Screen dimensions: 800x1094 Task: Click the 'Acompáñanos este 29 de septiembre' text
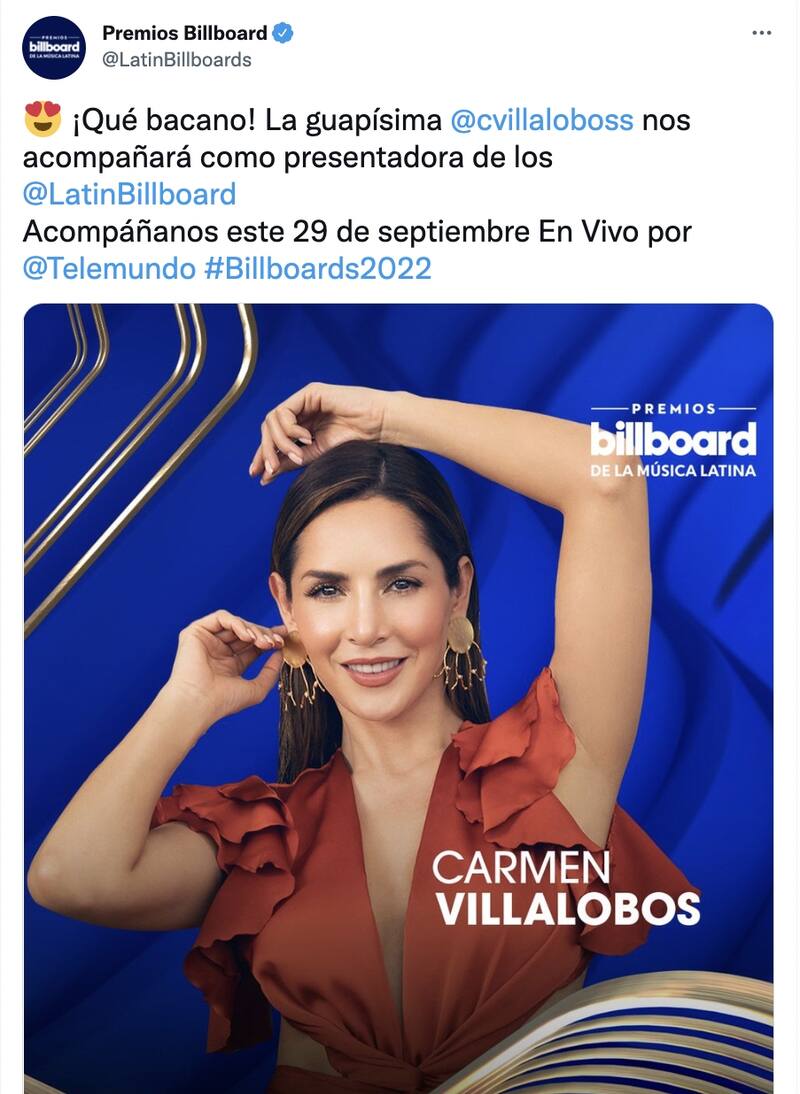coord(276,232)
